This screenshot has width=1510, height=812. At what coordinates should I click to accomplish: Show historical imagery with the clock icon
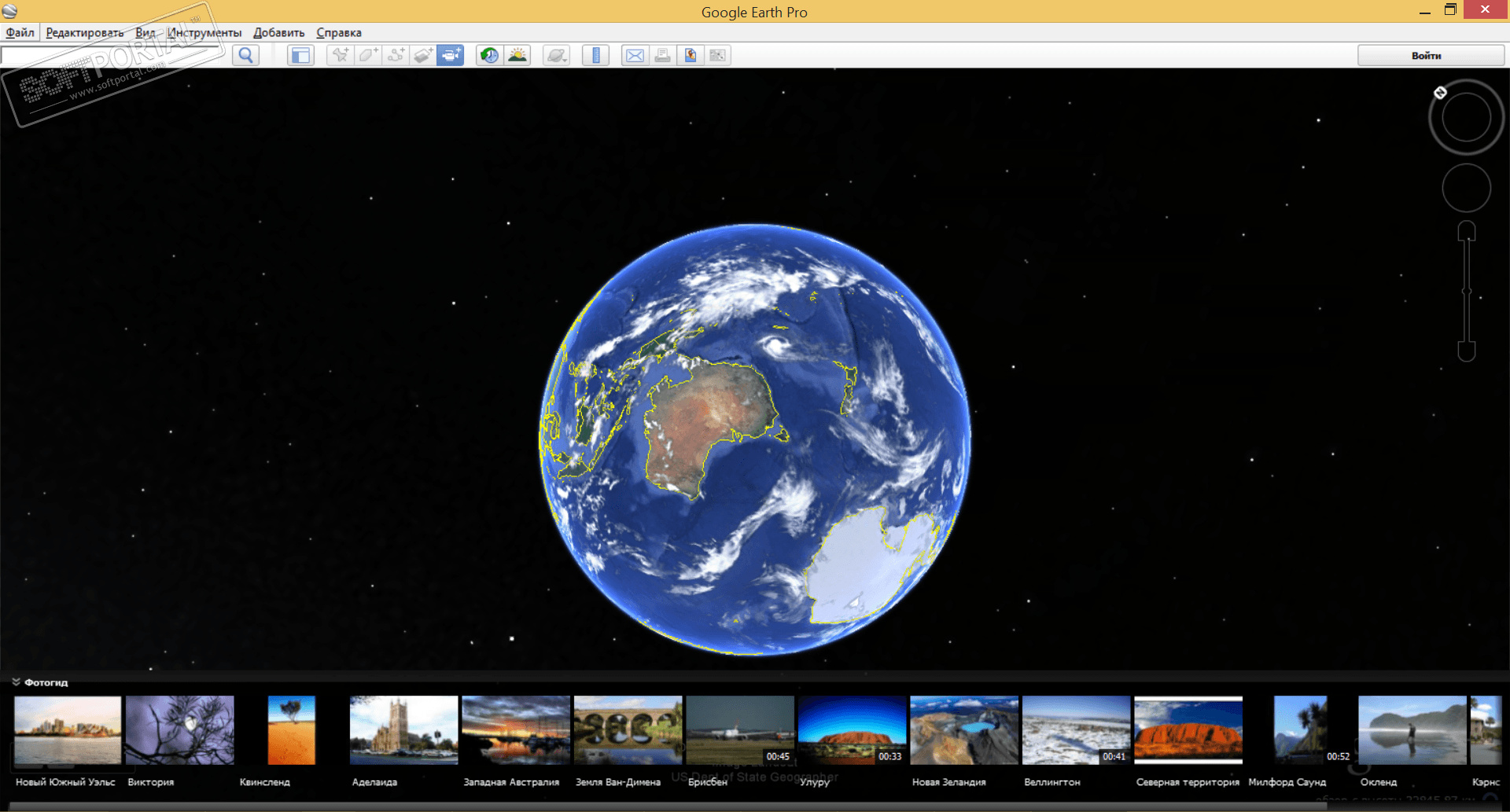pyautogui.click(x=489, y=55)
